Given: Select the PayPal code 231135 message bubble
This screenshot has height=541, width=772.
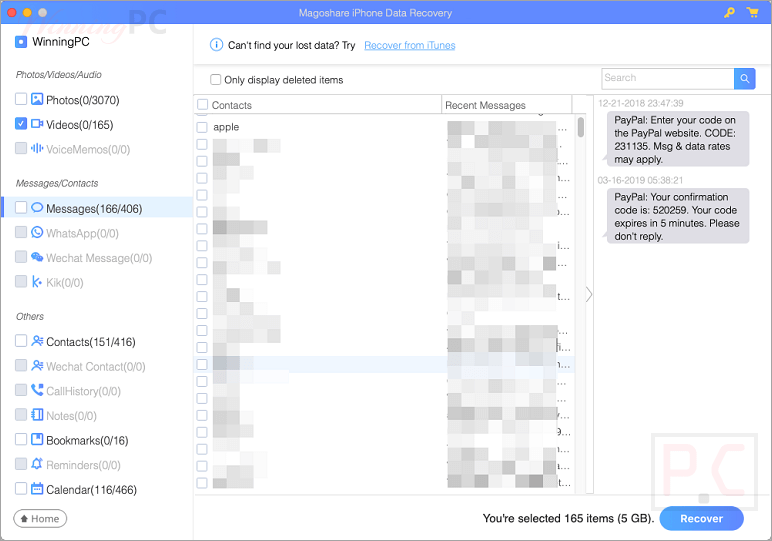Looking at the screenshot, I should (677, 139).
